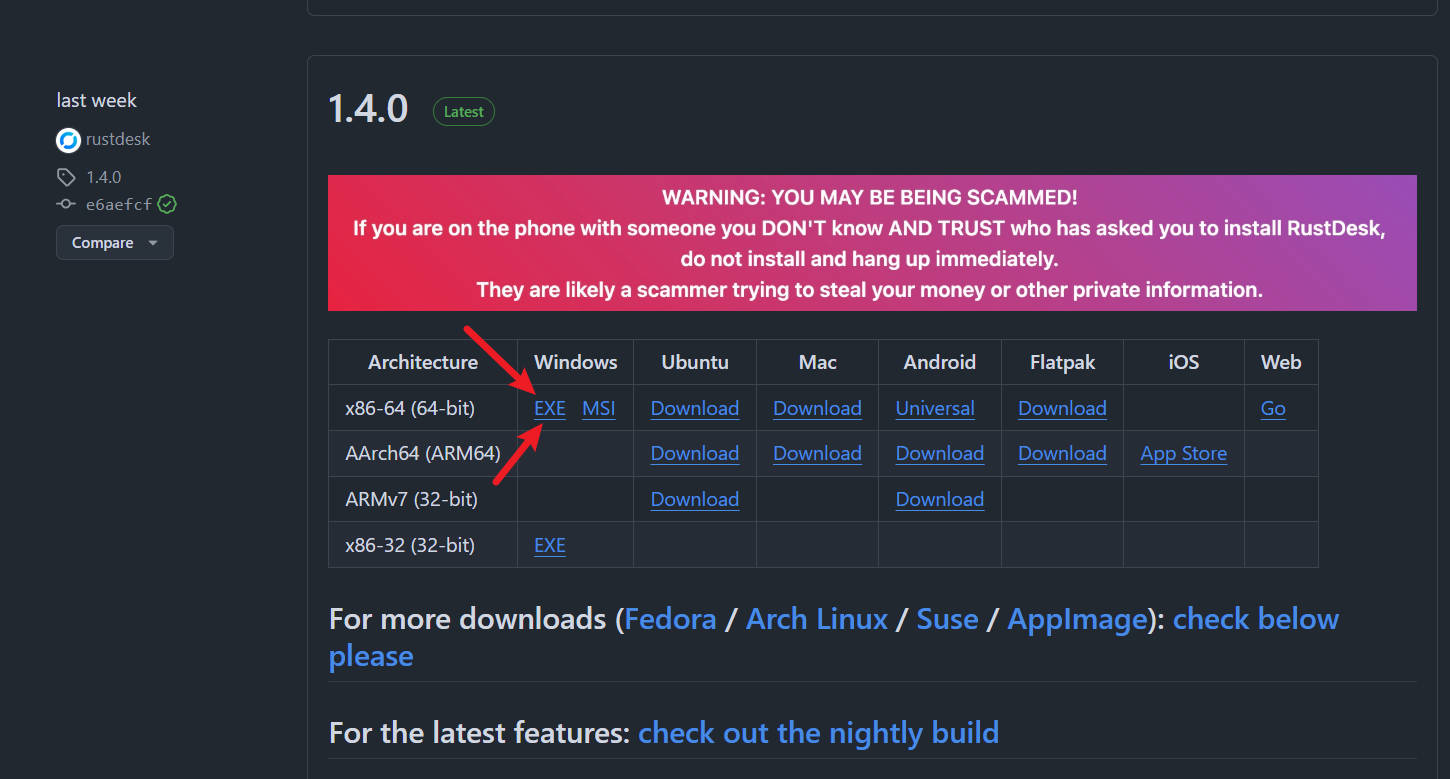1450x779 pixels.
Task: Download Windows x86-64 EXE
Action: [550, 408]
